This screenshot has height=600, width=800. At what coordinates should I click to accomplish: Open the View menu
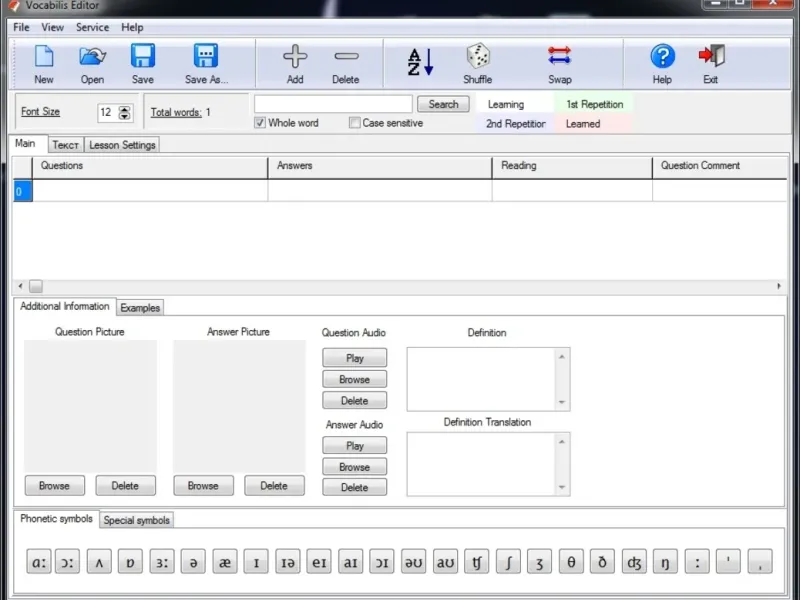click(x=53, y=28)
